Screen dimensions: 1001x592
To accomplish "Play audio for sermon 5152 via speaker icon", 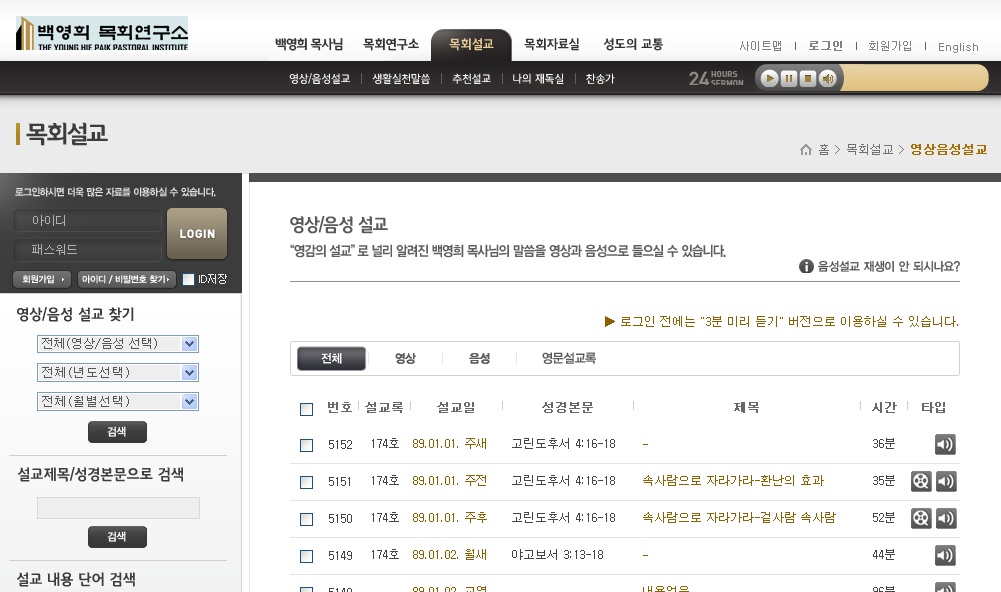I will click(944, 443).
